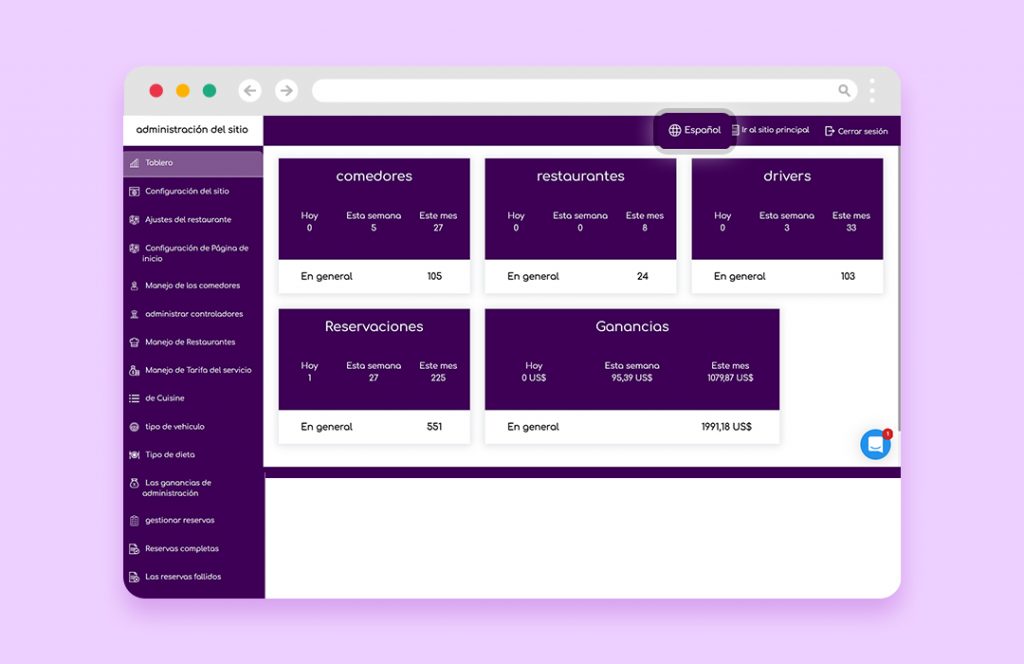The image size is (1024, 664).
Task: Open the browser three-dot menu
Action: (x=872, y=90)
